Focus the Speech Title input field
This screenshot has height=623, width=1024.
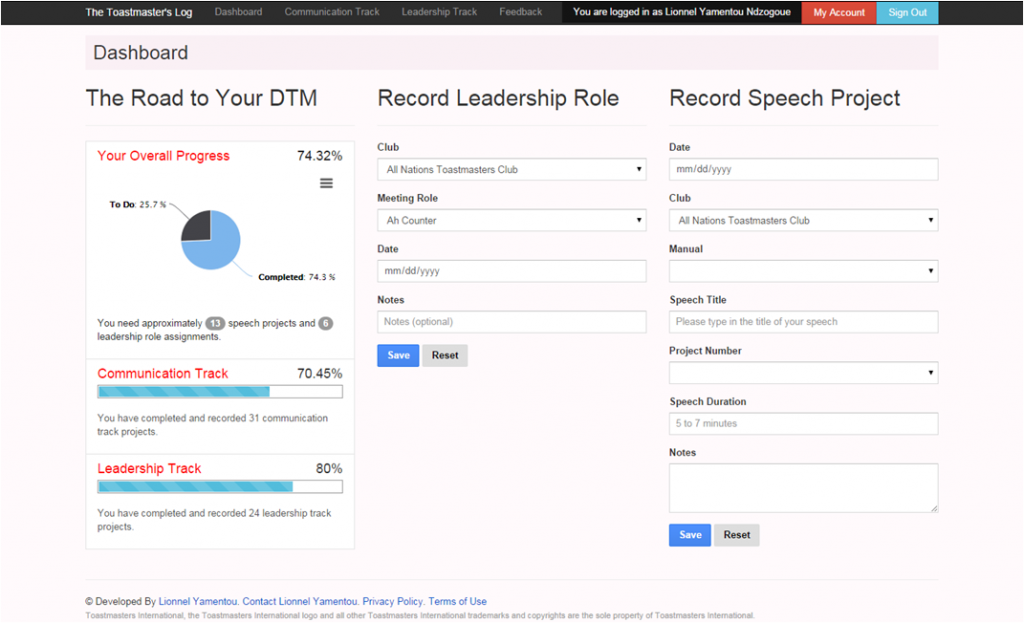coord(803,322)
